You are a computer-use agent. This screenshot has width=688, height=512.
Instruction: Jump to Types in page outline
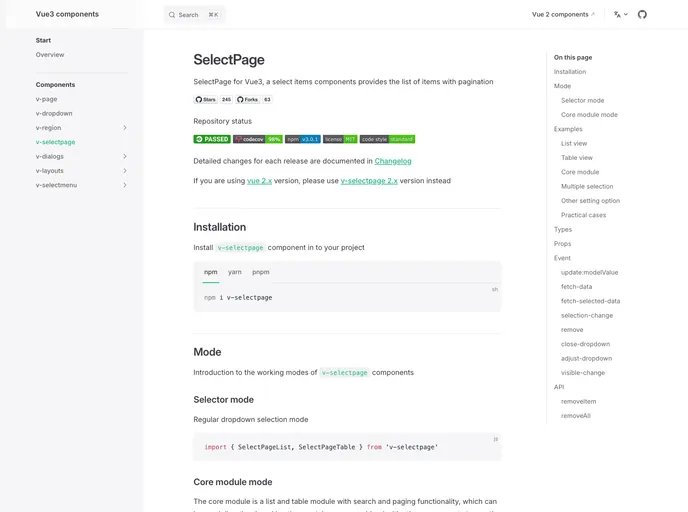click(x=563, y=229)
